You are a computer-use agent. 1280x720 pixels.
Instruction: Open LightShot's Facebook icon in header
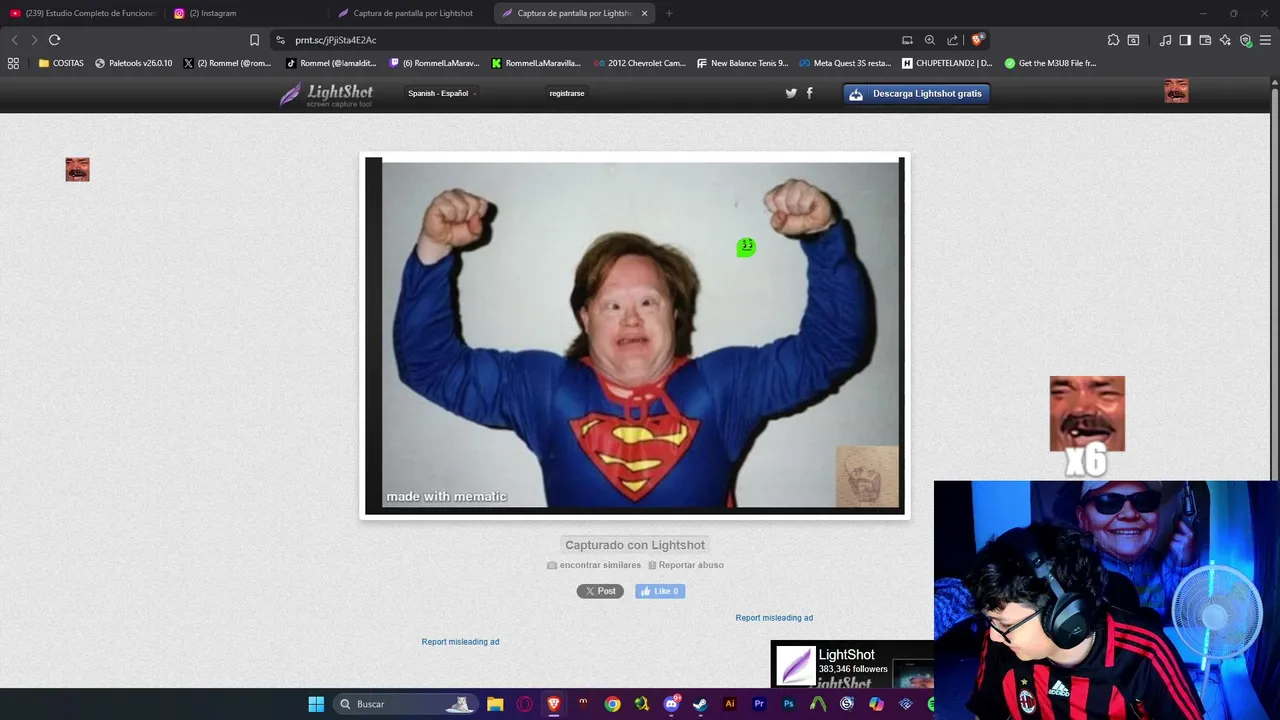[x=809, y=93]
